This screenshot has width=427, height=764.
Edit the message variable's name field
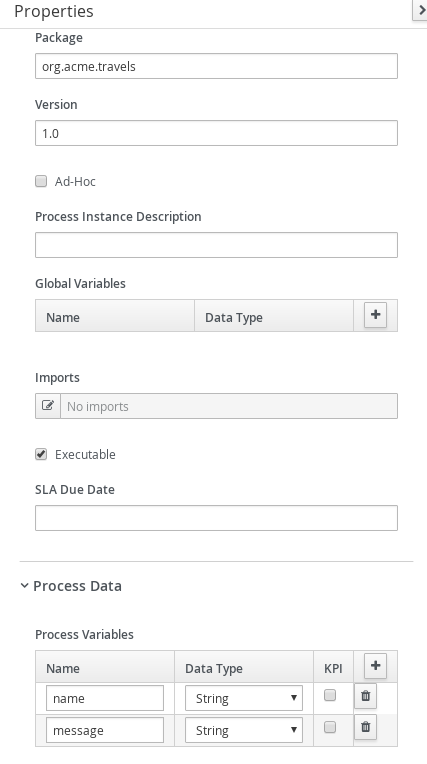click(x=105, y=730)
